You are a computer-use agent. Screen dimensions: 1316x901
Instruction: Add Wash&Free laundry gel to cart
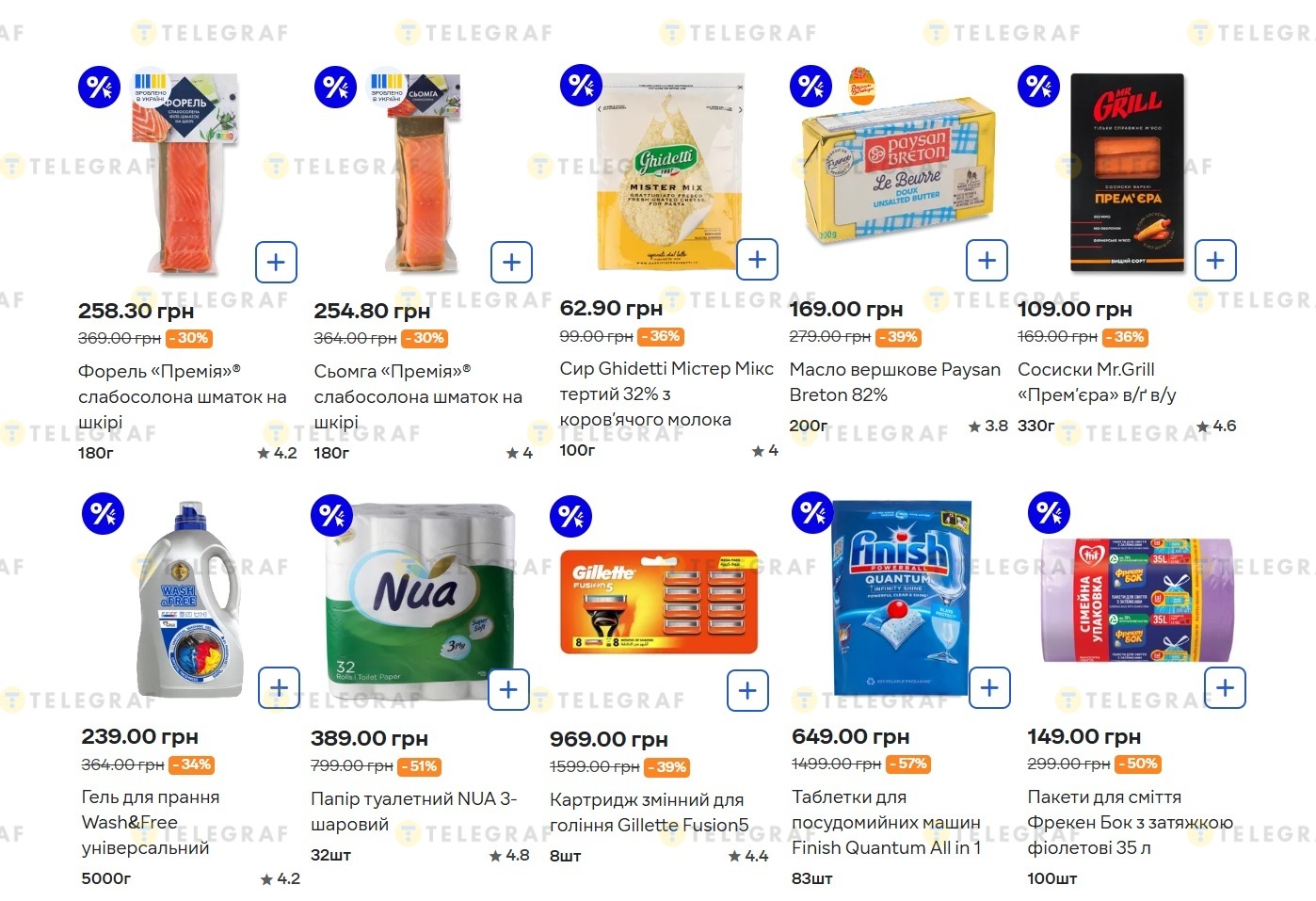coord(279,688)
